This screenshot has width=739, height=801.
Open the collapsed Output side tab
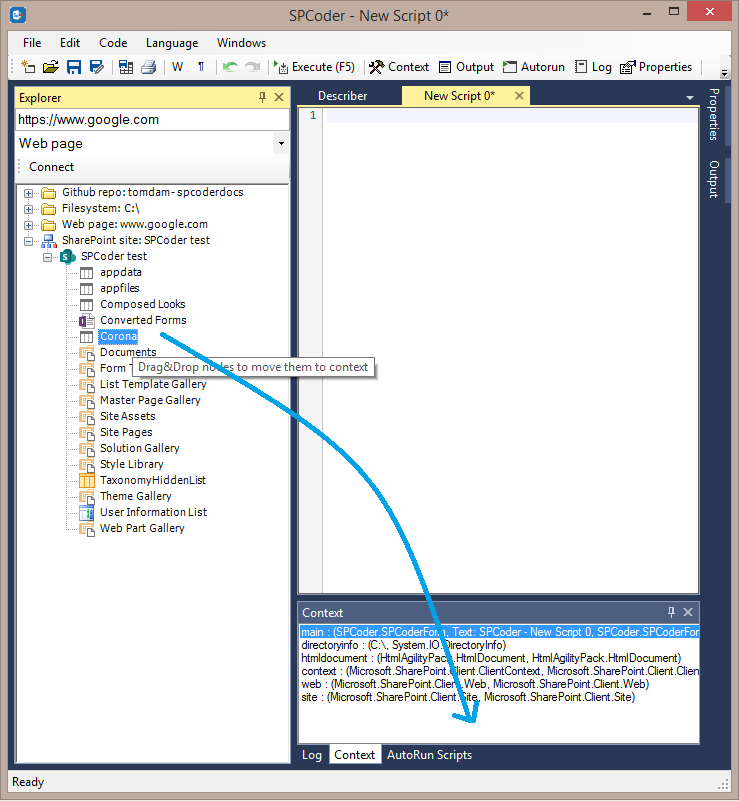pos(713,179)
